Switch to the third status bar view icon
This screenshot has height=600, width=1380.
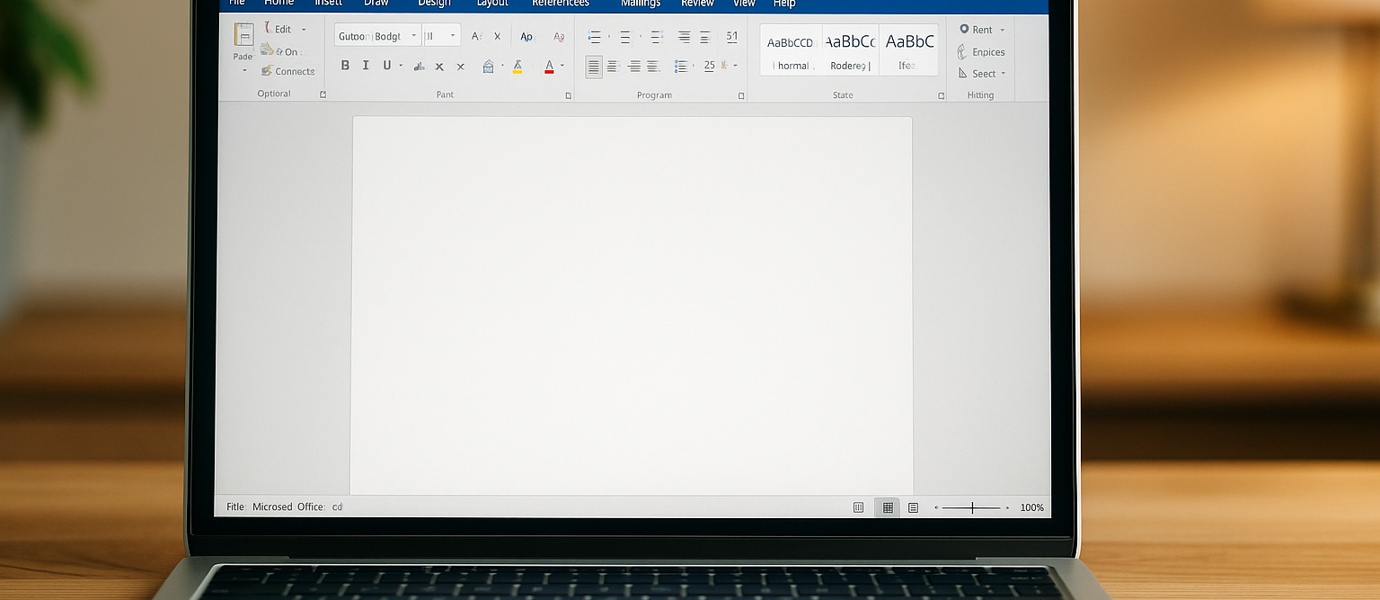pyautogui.click(x=913, y=508)
